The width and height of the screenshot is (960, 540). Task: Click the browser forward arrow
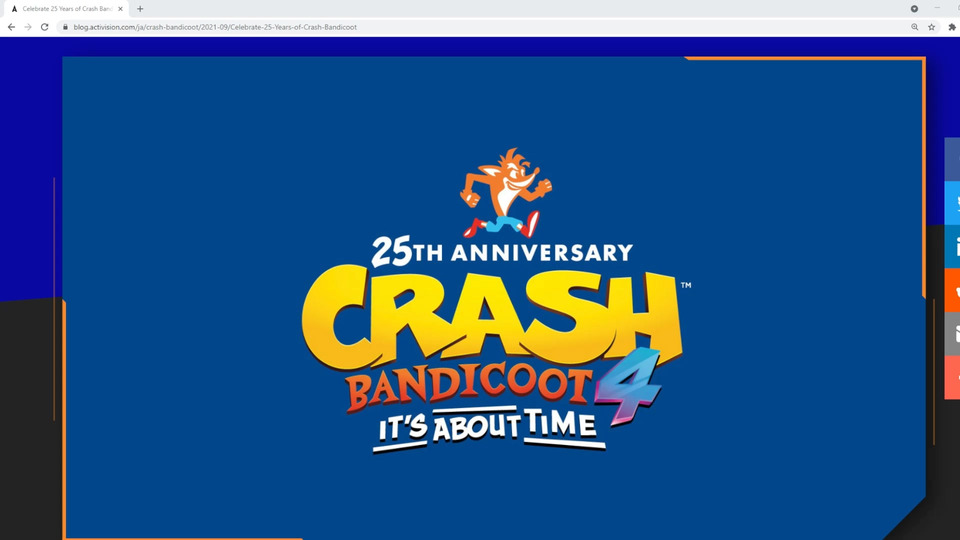click(28, 27)
